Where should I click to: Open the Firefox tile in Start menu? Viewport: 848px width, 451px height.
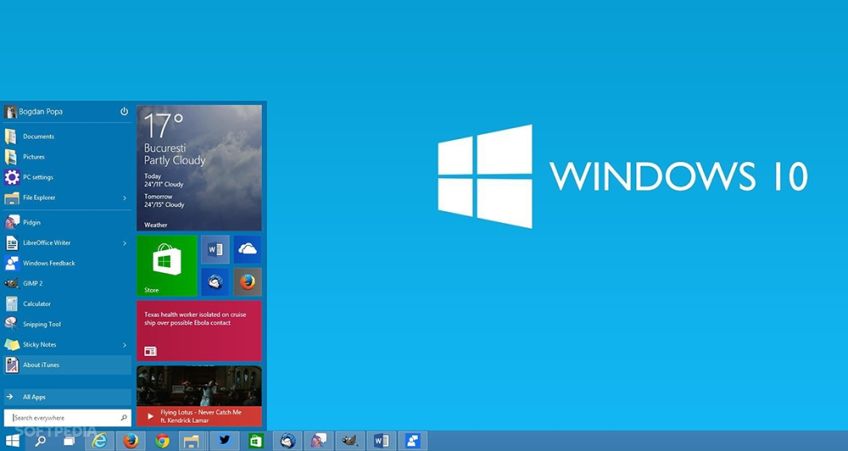(247, 282)
